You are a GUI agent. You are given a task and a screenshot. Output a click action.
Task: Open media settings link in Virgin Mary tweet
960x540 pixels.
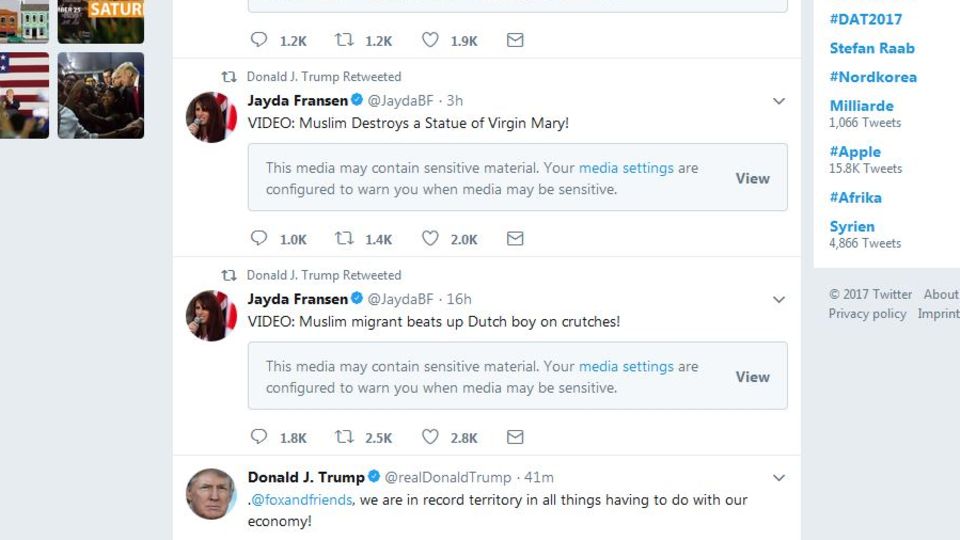[626, 168]
